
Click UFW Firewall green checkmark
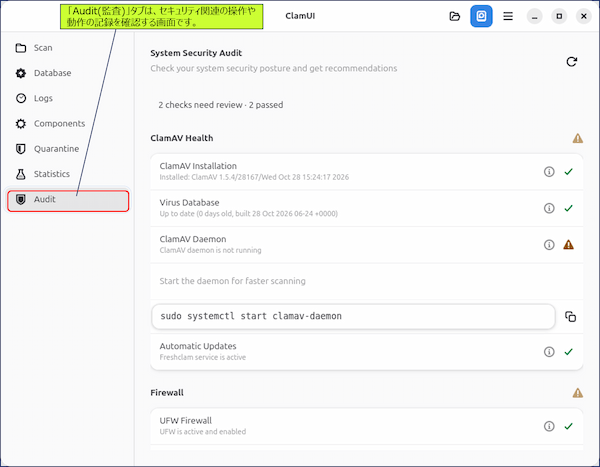[569, 426]
